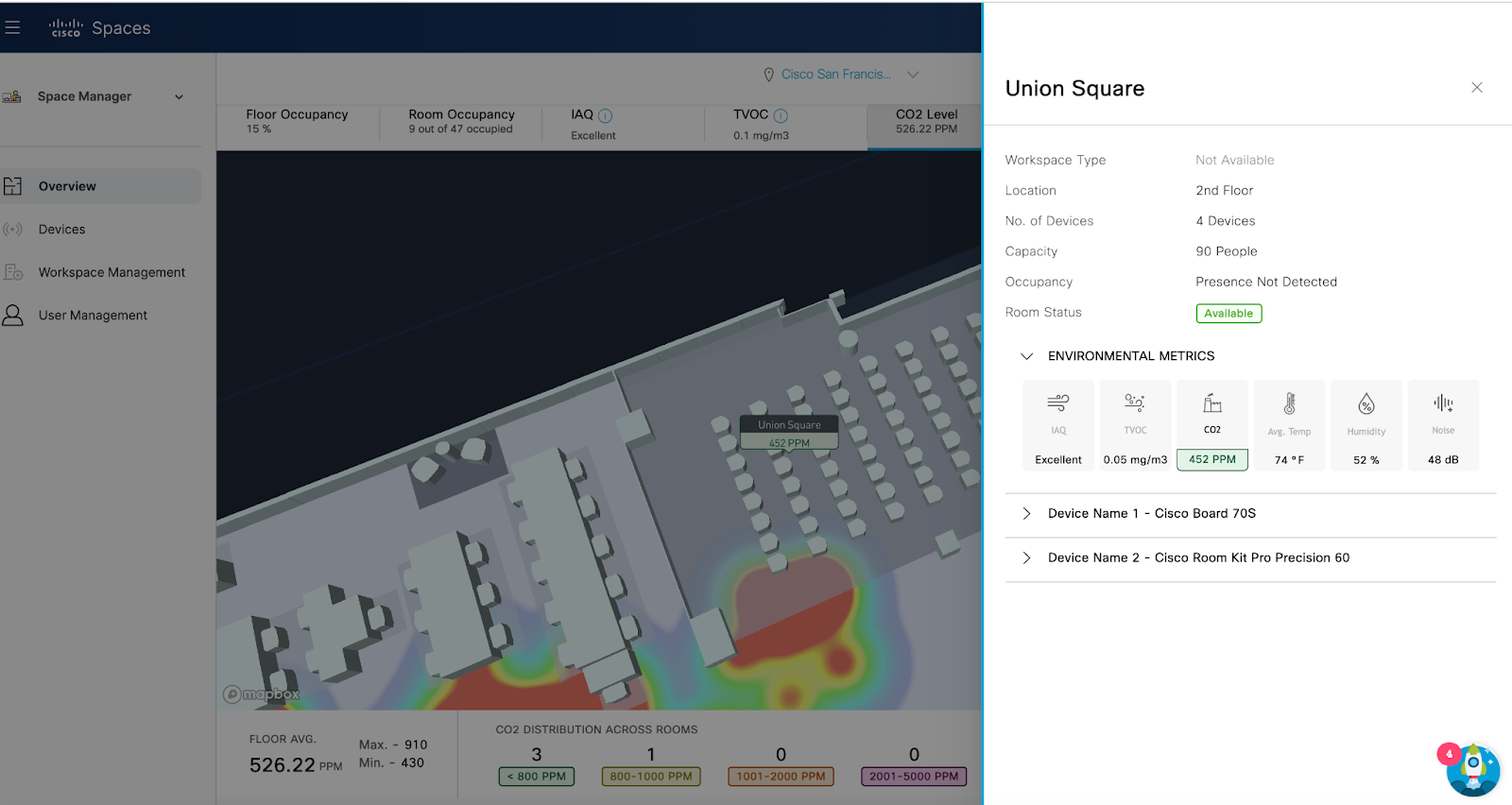Open the Cisco San Francisco location dropdown

click(x=913, y=75)
